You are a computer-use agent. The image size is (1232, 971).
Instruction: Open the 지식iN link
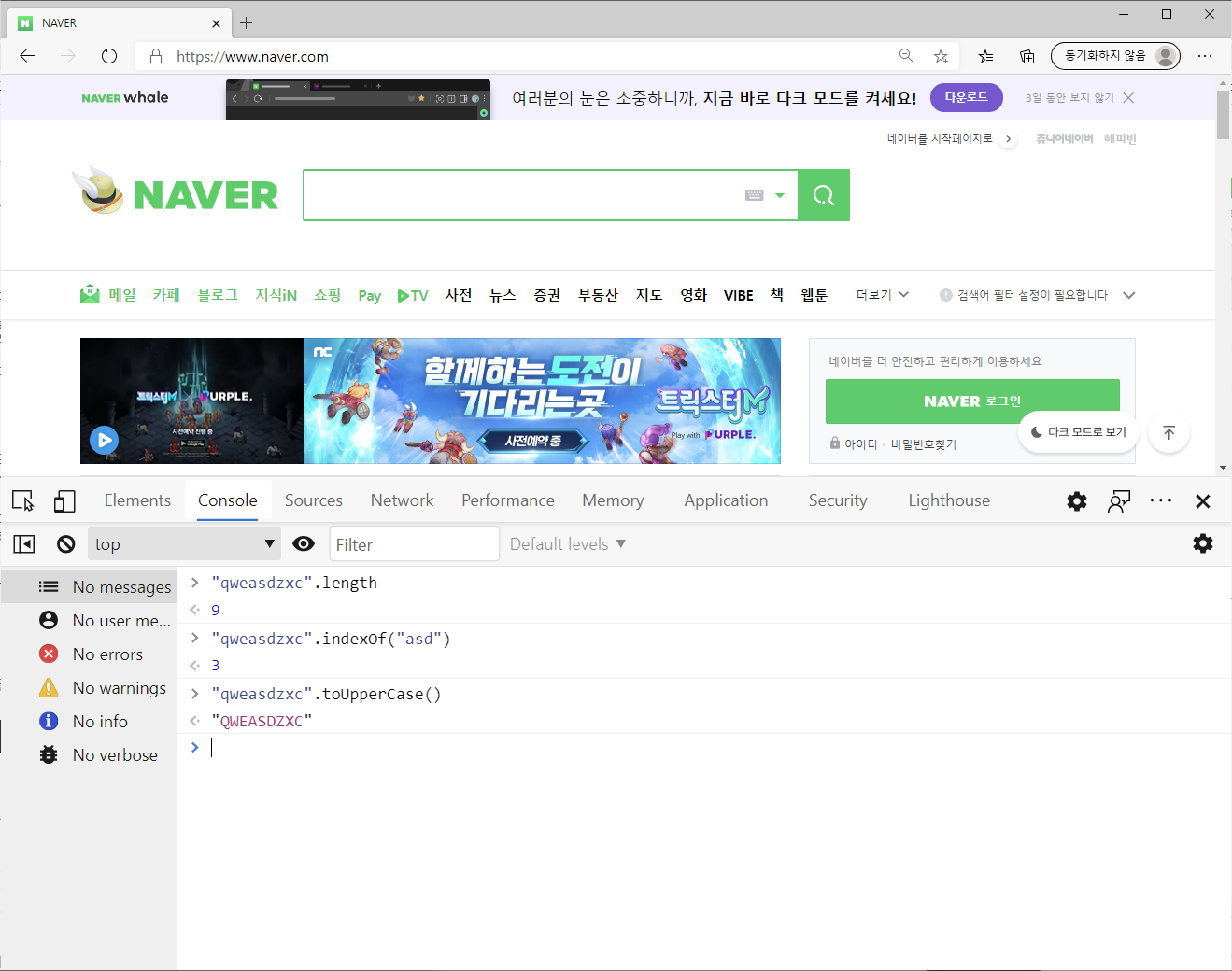tap(276, 295)
